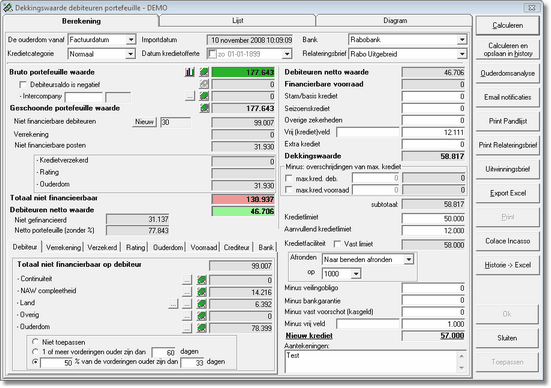
Task: Click the Export Excel button
Action: point(507,193)
